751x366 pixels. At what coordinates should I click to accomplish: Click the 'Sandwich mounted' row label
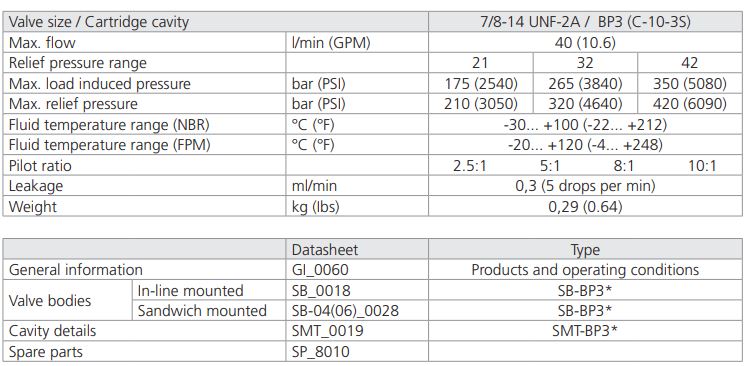pyautogui.click(x=202, y=311)
